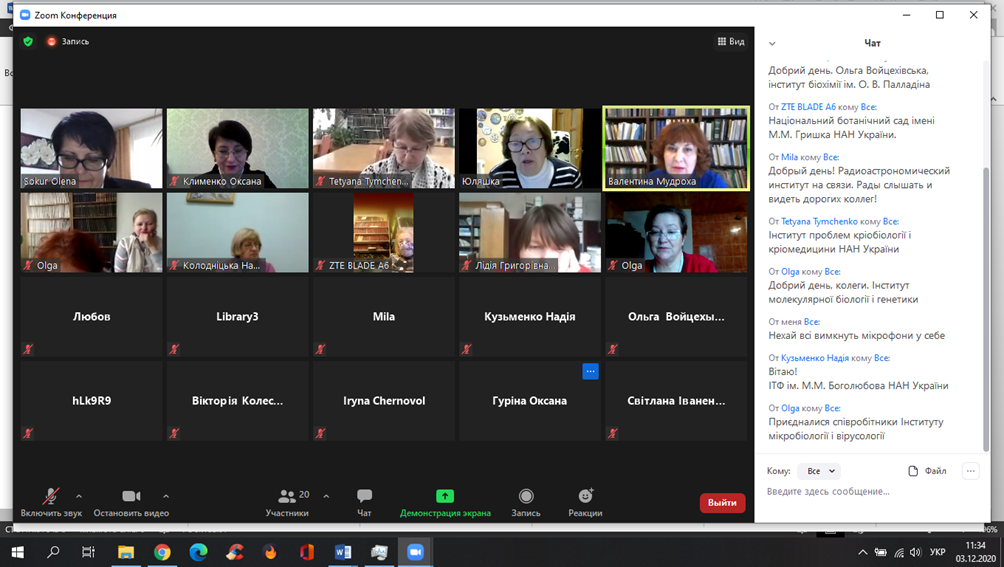Click the Chat icon in toolbar
This screenshot has height=567, width=1004.
(x=364, y=496)
